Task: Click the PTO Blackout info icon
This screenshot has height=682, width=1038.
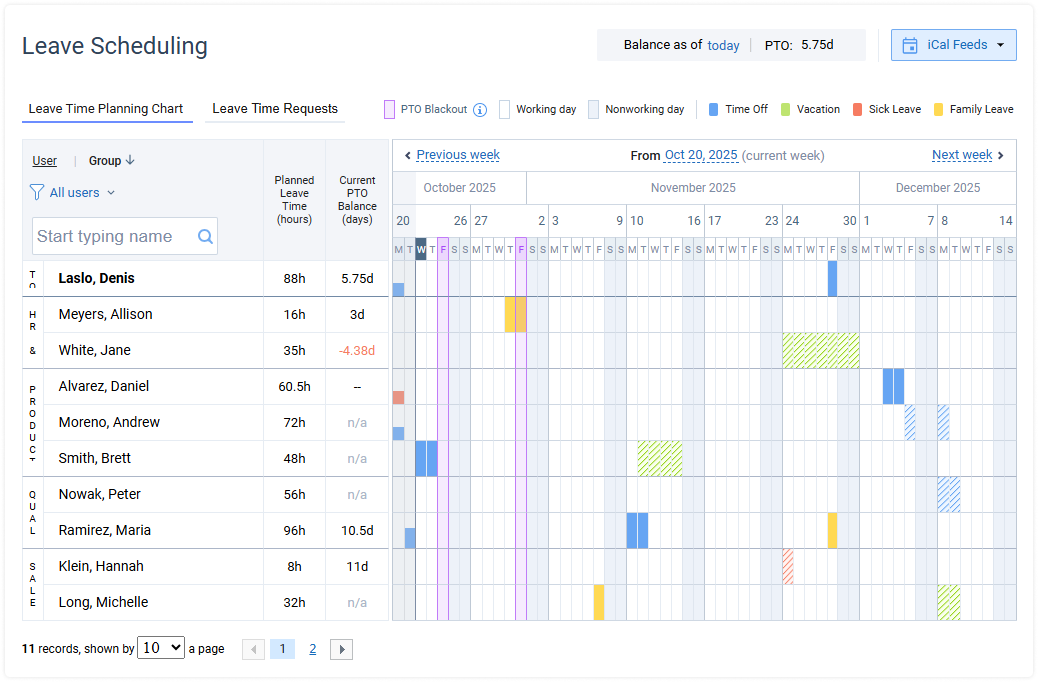Action: click(x=480, y=110)
